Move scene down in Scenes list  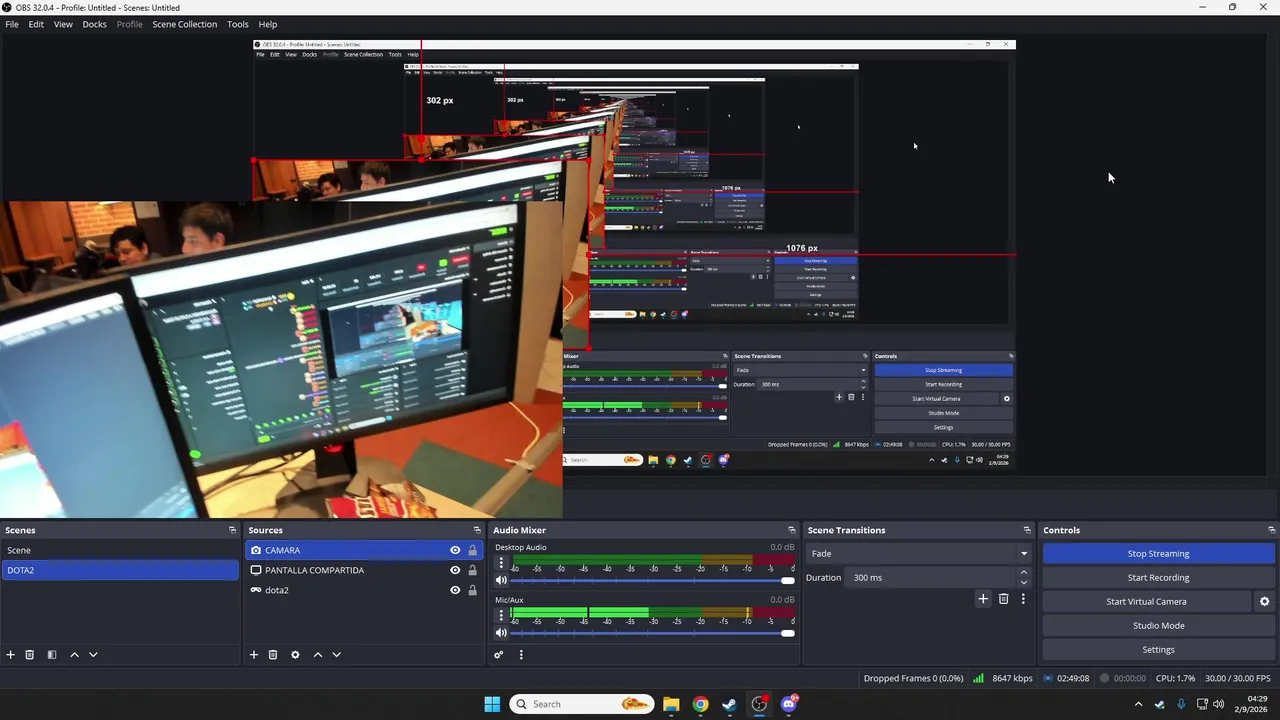93,655
